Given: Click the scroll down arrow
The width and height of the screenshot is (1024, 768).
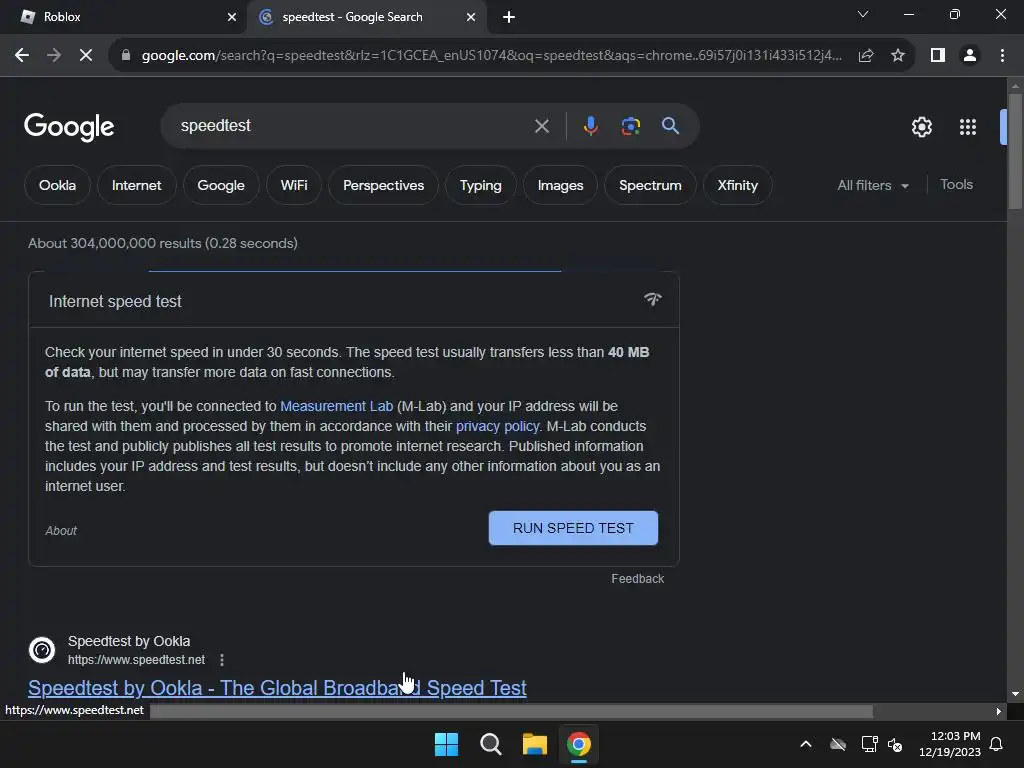Looking at the screenshot, I should pos(1015,694).
